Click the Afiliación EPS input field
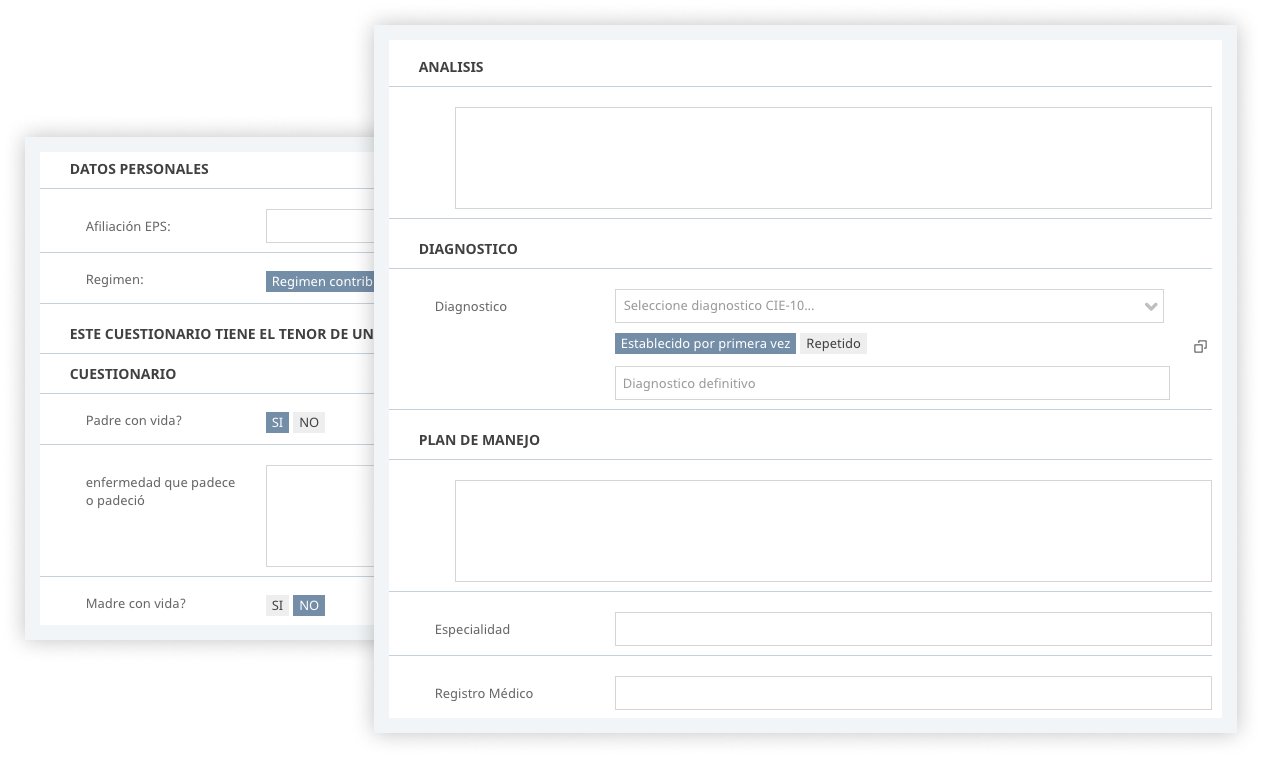The height and width of the screenshot is (758, 1262). tap(320, 226)
